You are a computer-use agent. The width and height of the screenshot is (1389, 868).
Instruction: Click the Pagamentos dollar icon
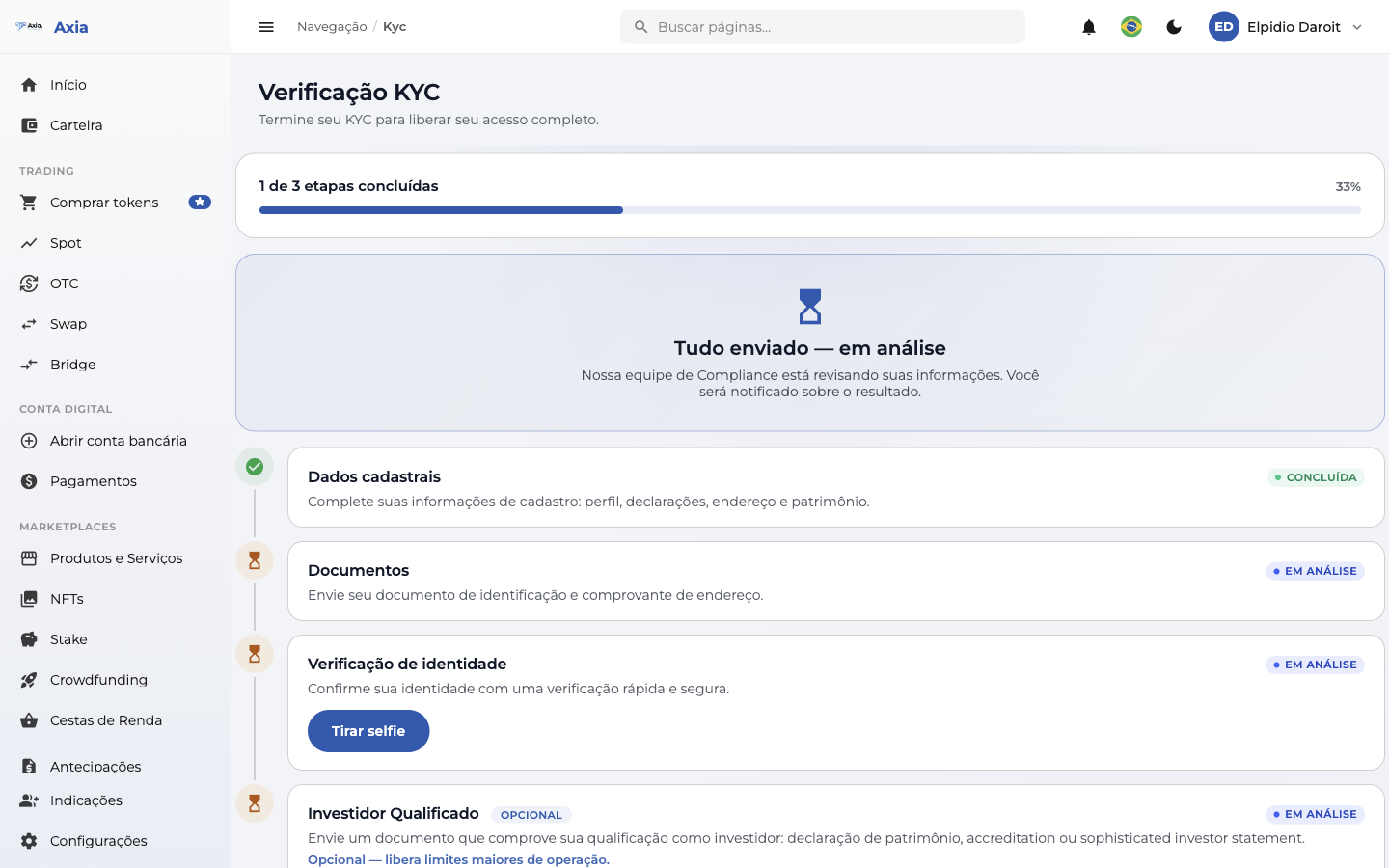point(29,481)
